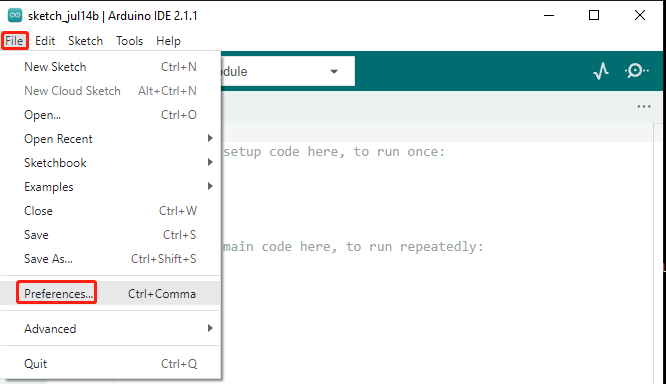This screenshot has width=666, height=384.
Task: Open the board selector dropdown arrow
Action: [x=334, y=71]
